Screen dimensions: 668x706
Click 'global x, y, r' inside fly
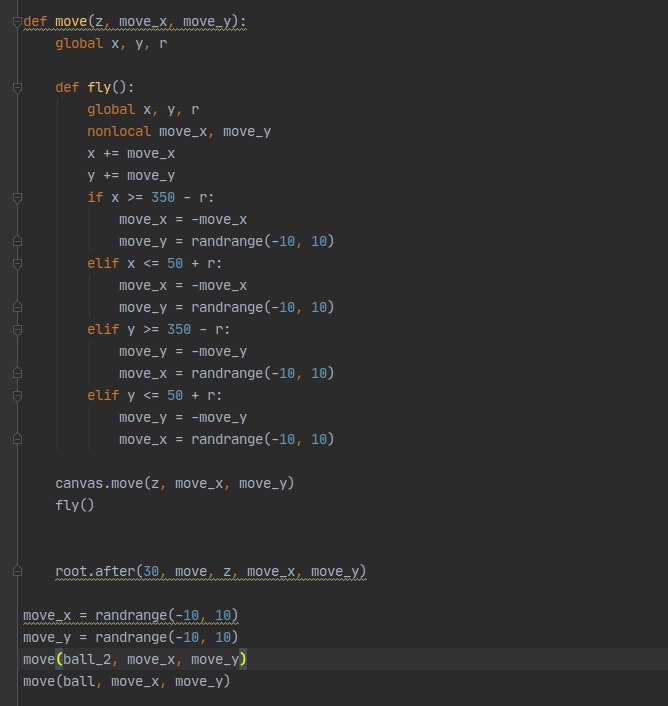coord(143,109)
